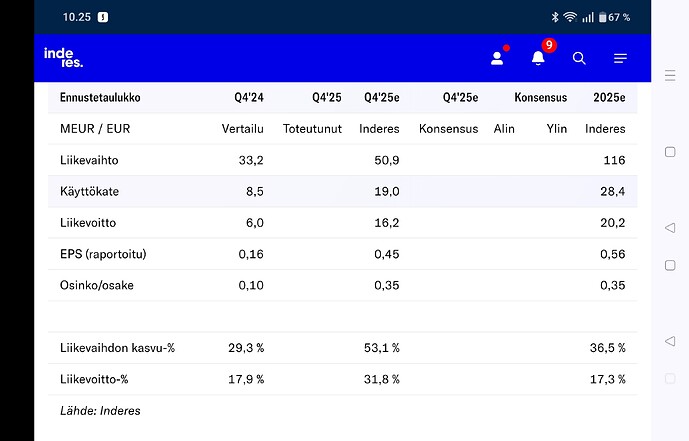689x441 pixels.
Task: Tap the Osinko/osake row label
Action: 97,285
